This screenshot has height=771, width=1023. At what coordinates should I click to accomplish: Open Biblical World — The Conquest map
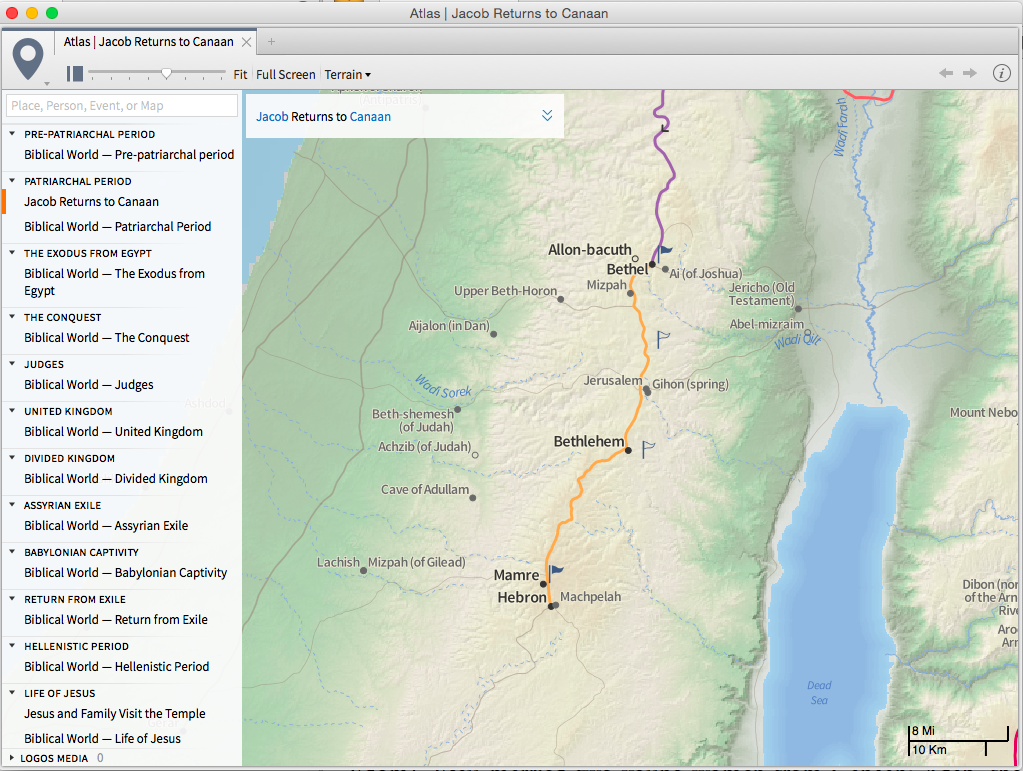point(106,337)
